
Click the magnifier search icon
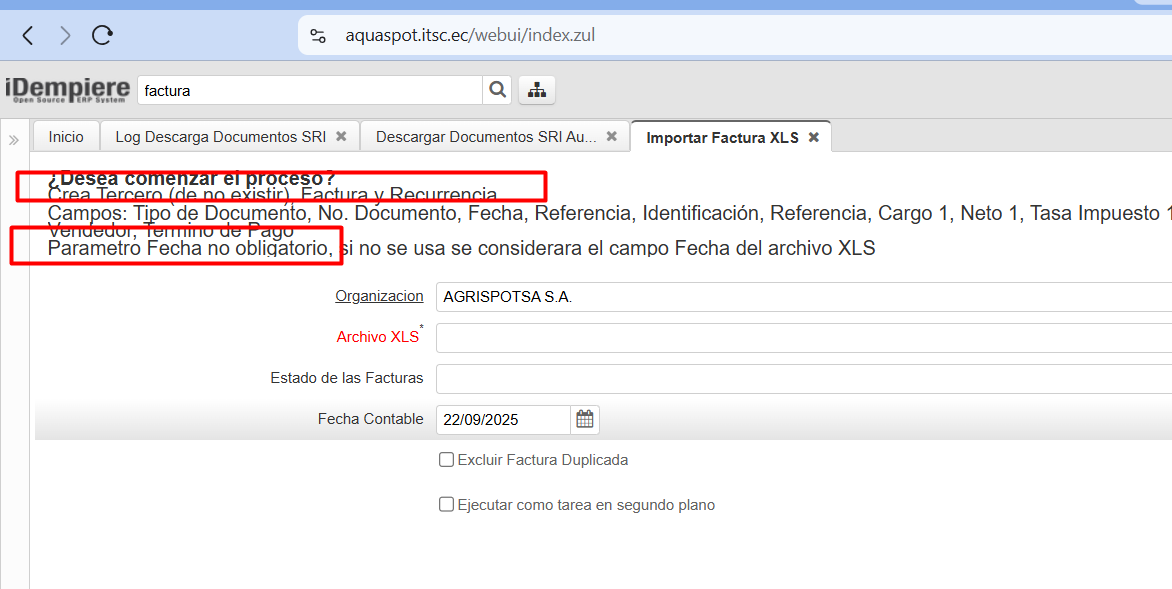[497, 90]
